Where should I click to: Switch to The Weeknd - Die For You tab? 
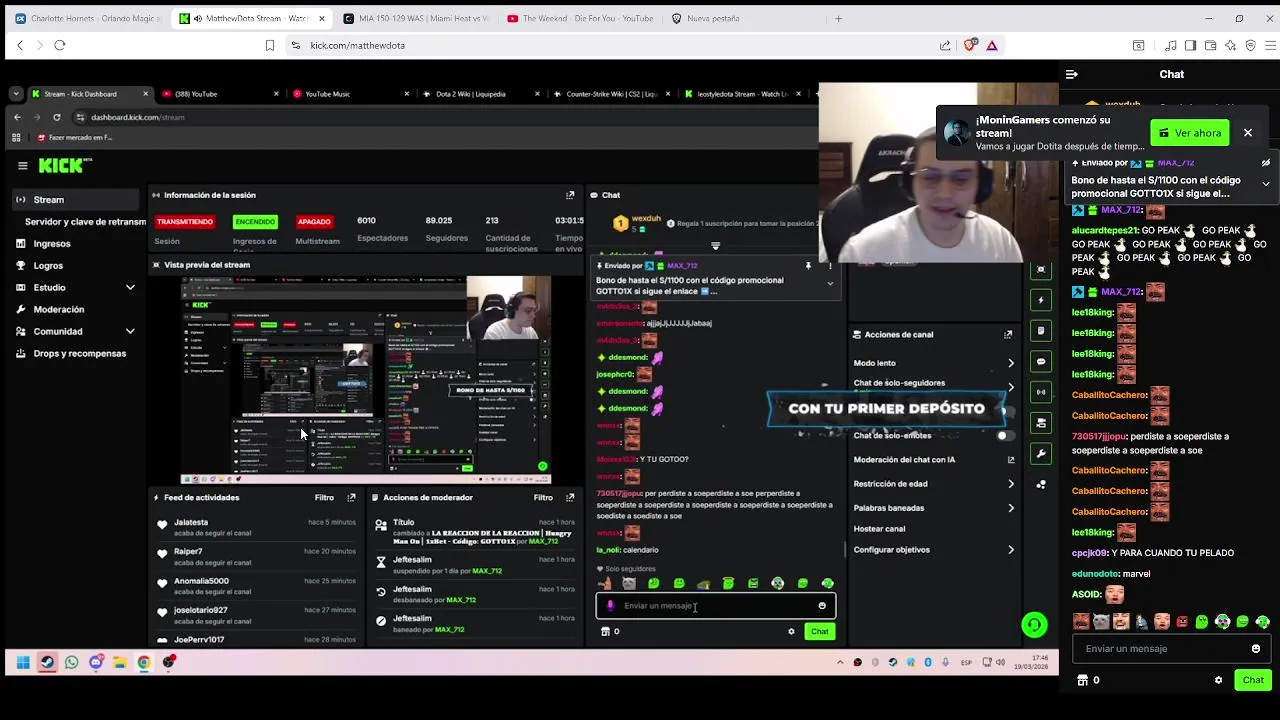pos(580,18)
